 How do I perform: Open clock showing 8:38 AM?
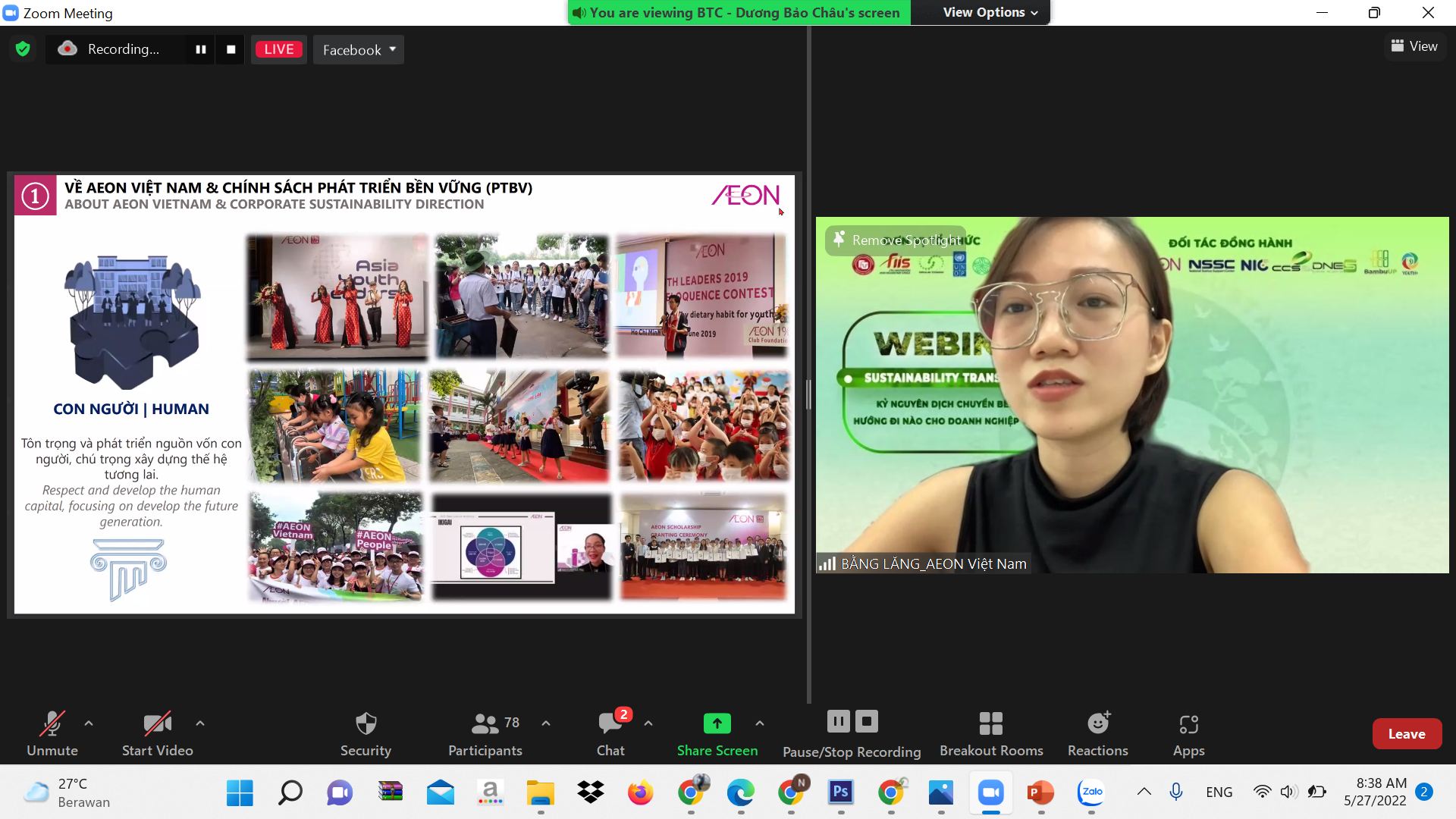click(x=1375, y=792)
